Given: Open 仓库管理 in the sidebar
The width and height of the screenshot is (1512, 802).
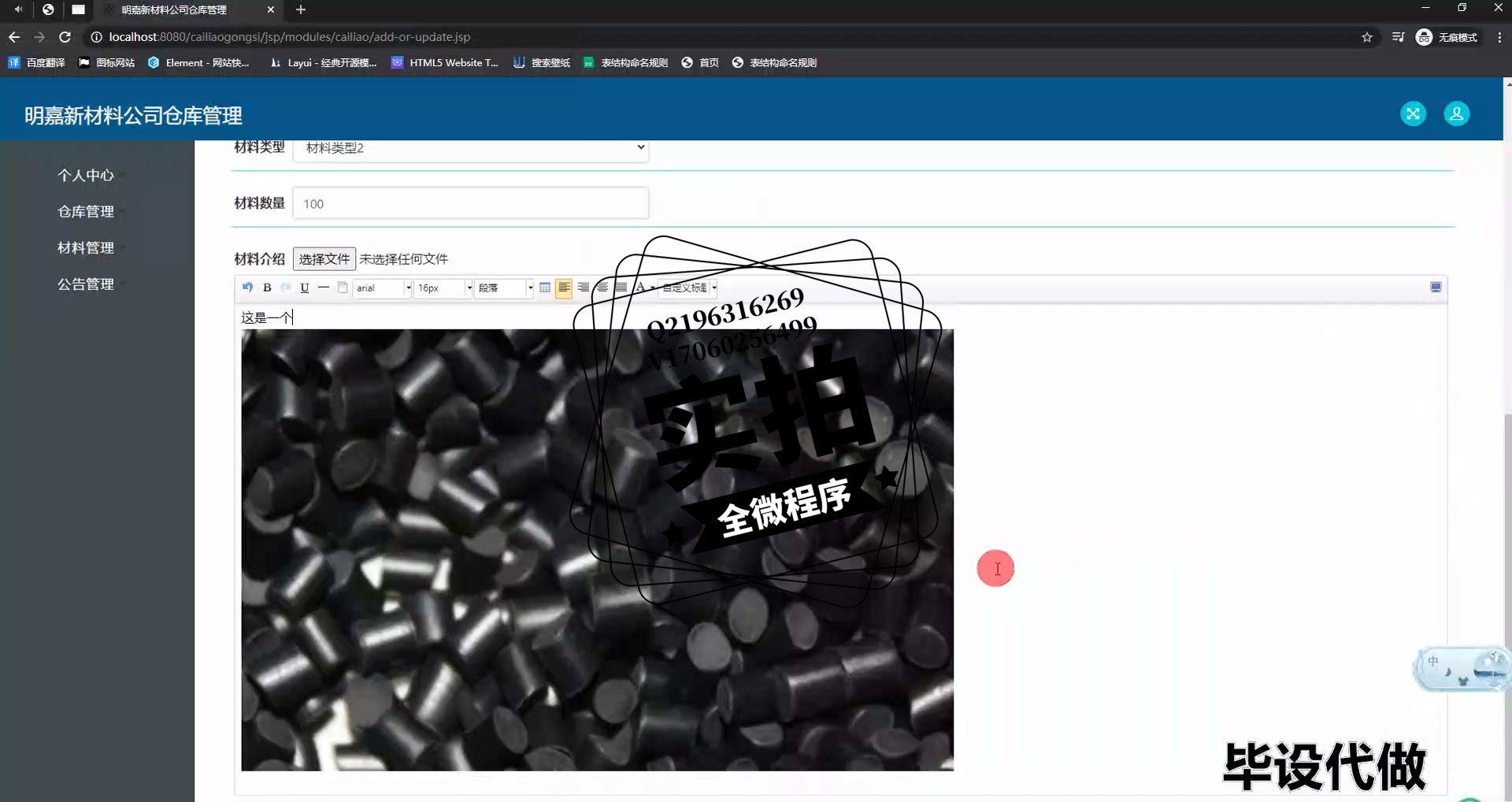Looking at the screenshot, I should point(86,212).
